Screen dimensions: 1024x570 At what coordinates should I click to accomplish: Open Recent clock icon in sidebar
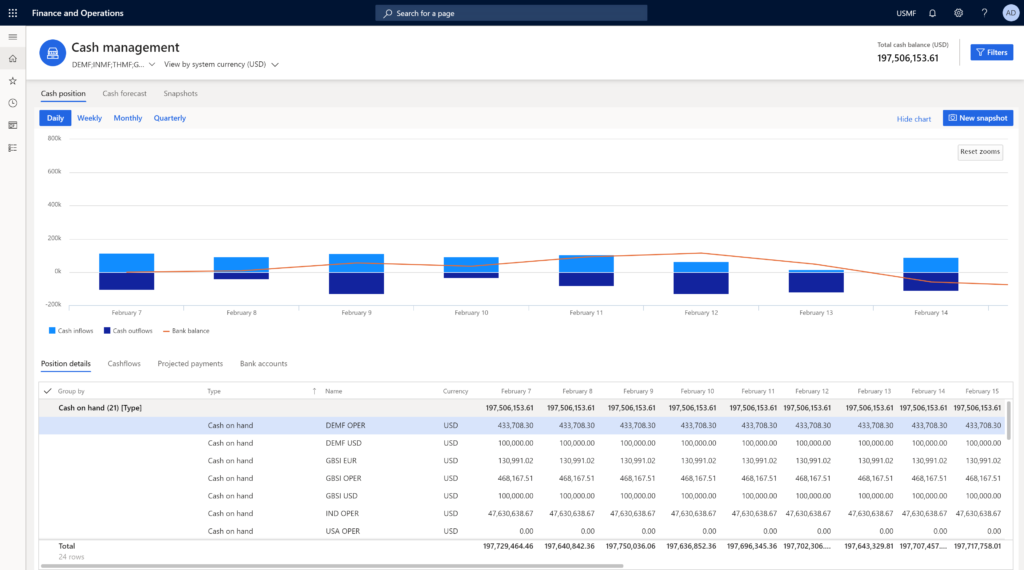(x=13, y=103)
